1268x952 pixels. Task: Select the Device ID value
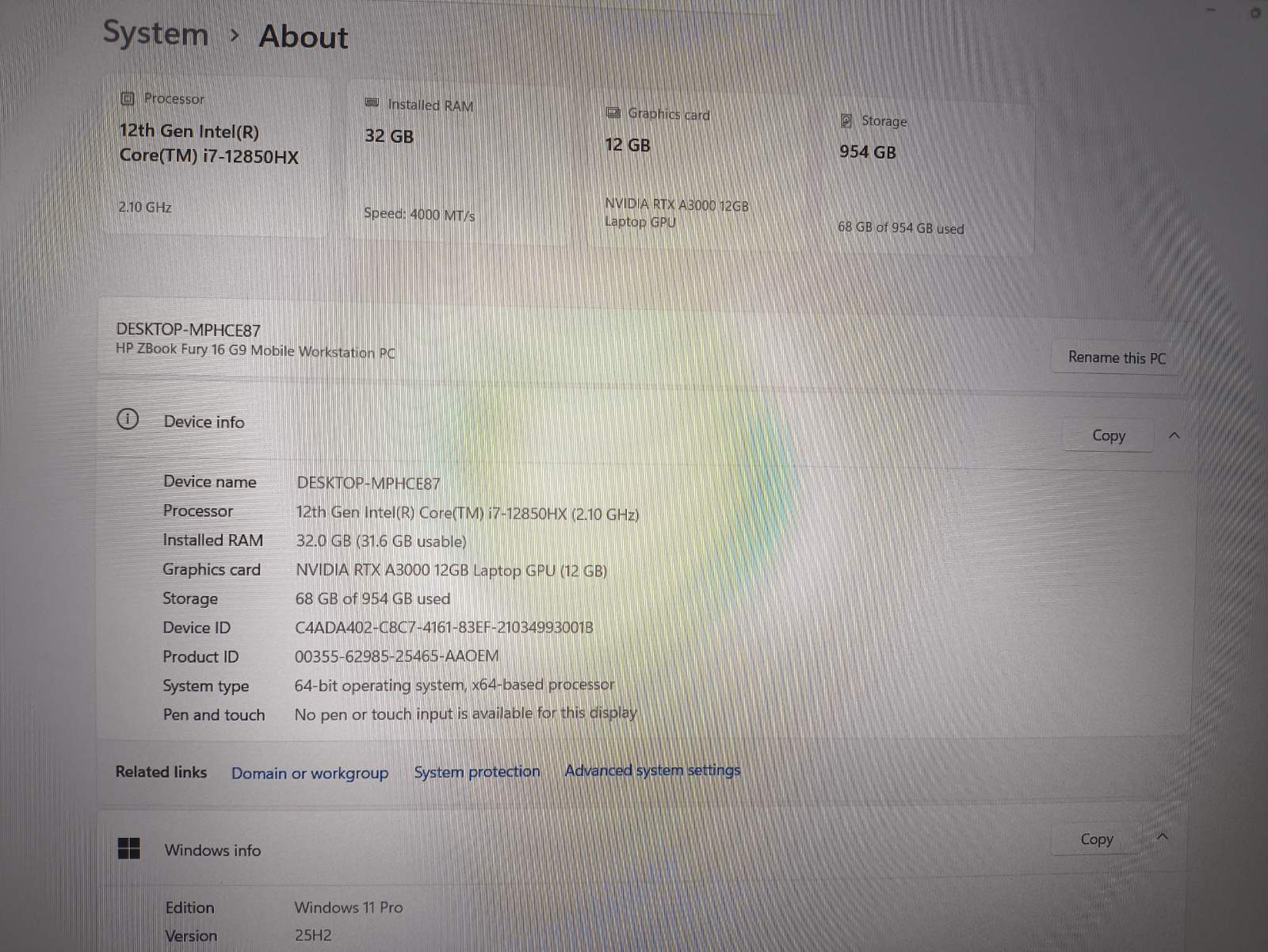point(444,628)
